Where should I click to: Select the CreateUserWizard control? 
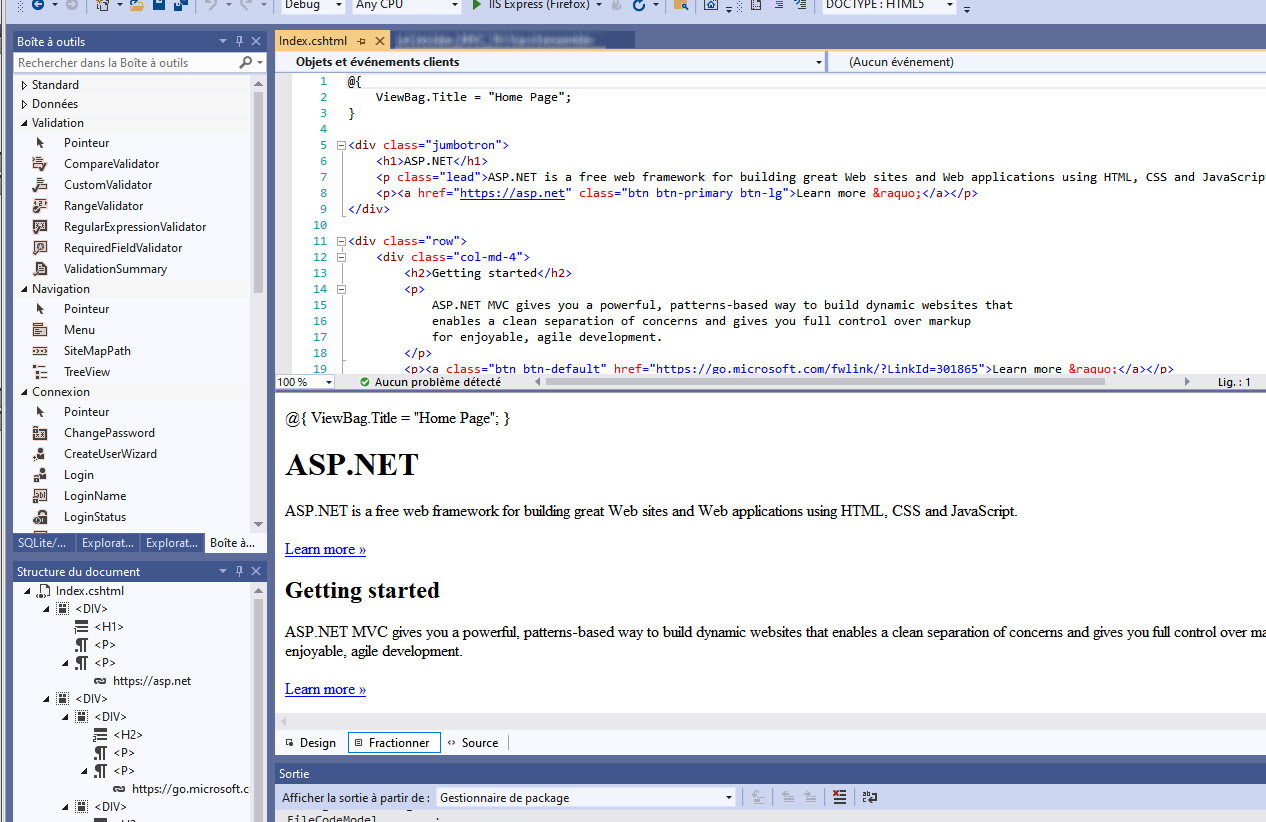pyautogui.click(x=110, y=454)
